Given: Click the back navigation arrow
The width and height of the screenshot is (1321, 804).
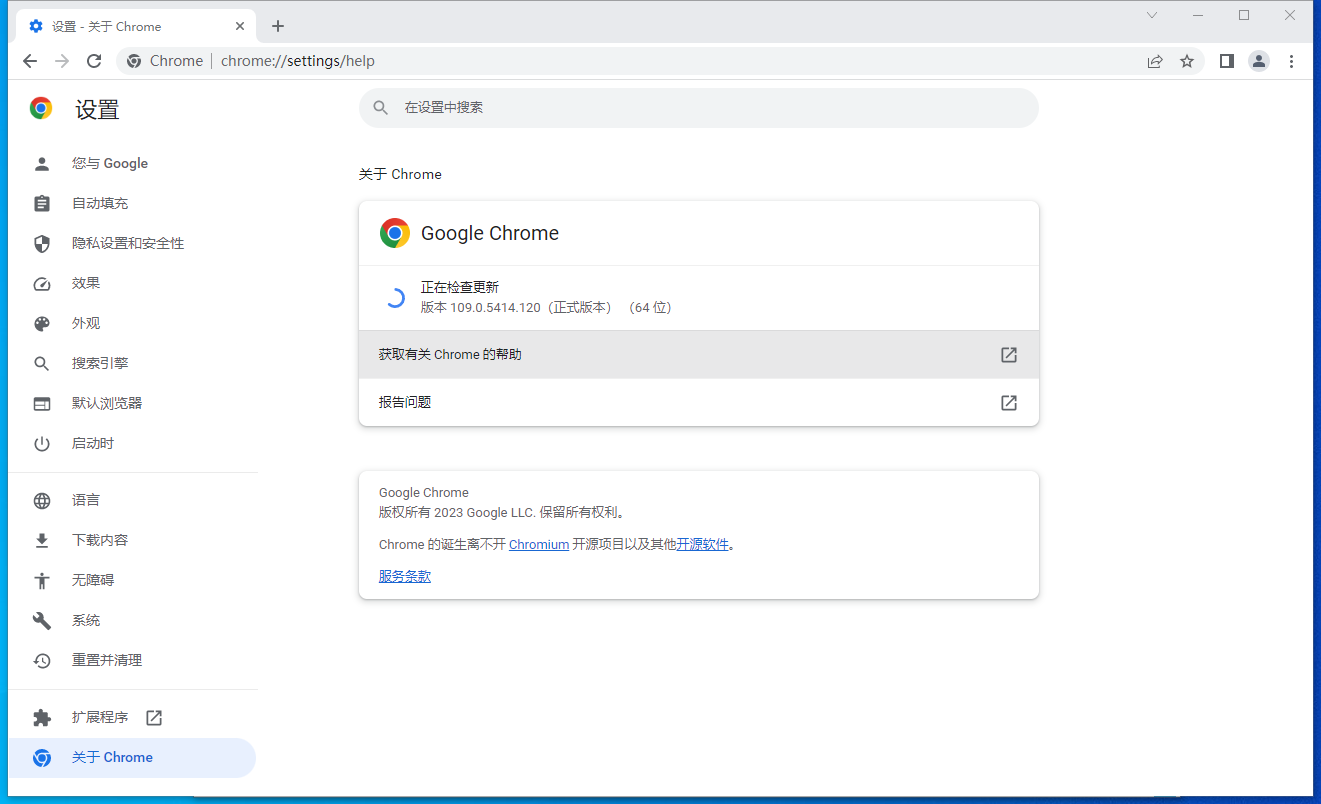Looking at the screenshot, I should (30, 61).
